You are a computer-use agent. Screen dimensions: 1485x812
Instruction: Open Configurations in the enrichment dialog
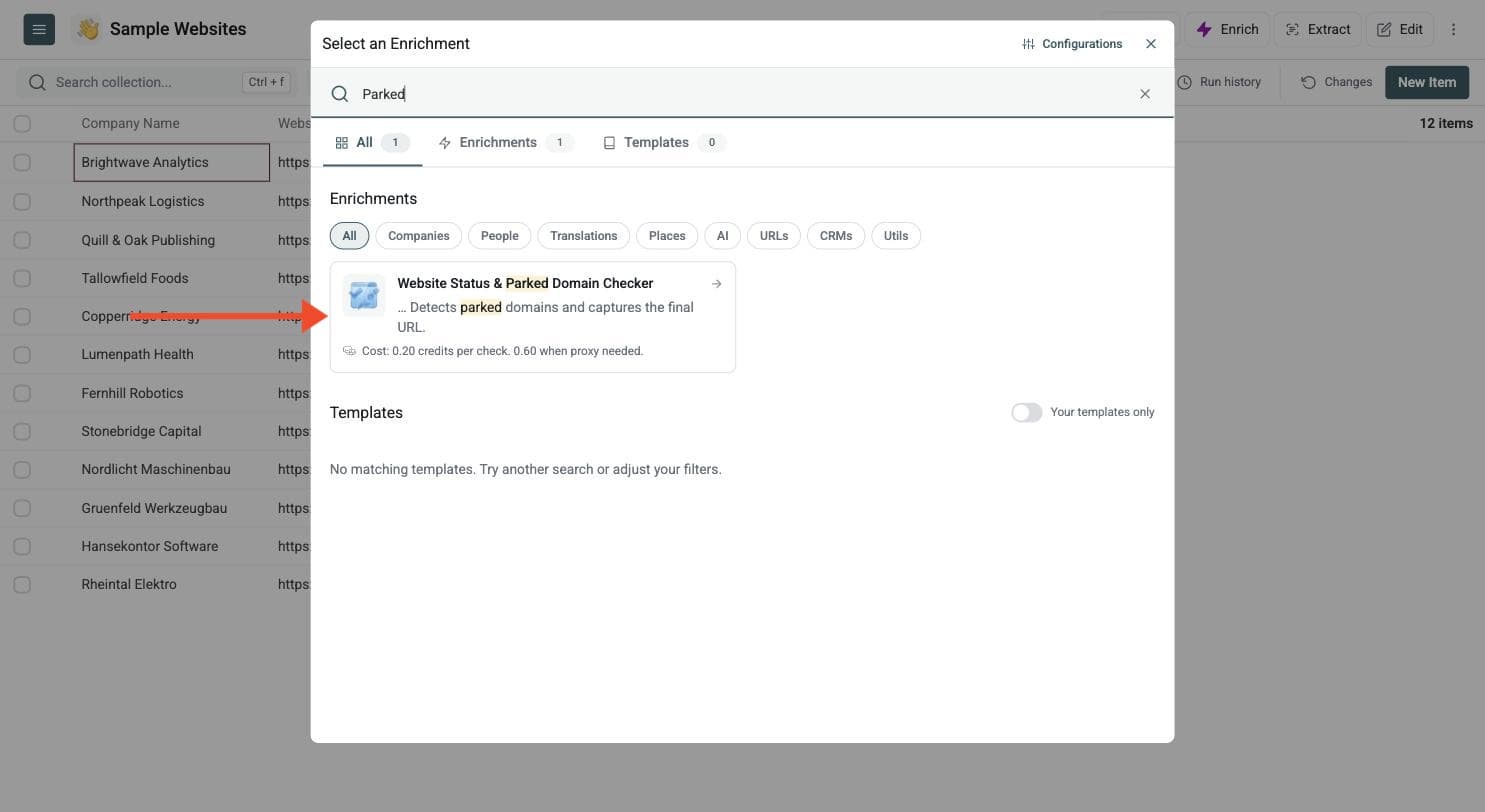pos(1072,44)
